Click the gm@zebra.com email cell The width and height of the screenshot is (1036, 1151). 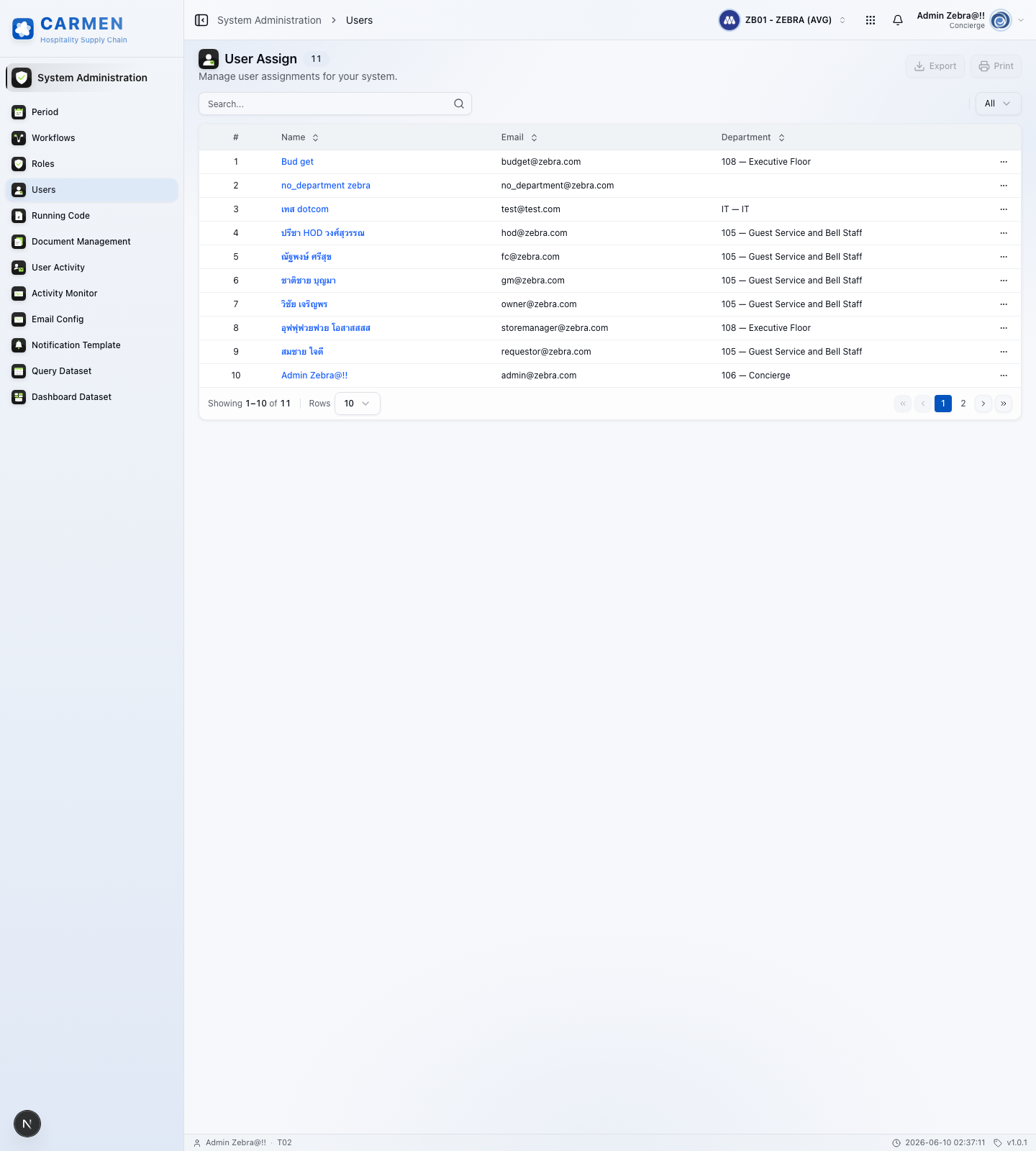[x=533, y=281]
